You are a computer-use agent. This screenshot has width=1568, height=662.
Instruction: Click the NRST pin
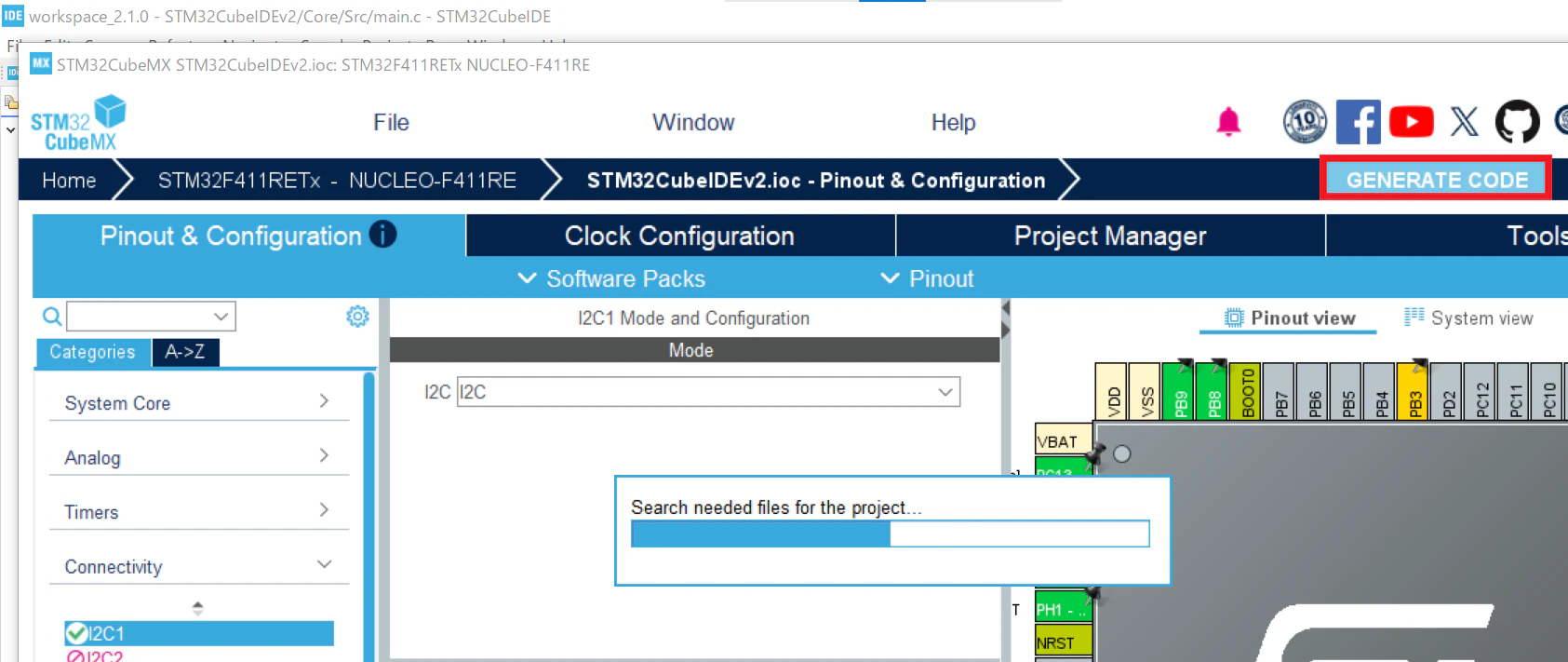tap(1064, 642)
